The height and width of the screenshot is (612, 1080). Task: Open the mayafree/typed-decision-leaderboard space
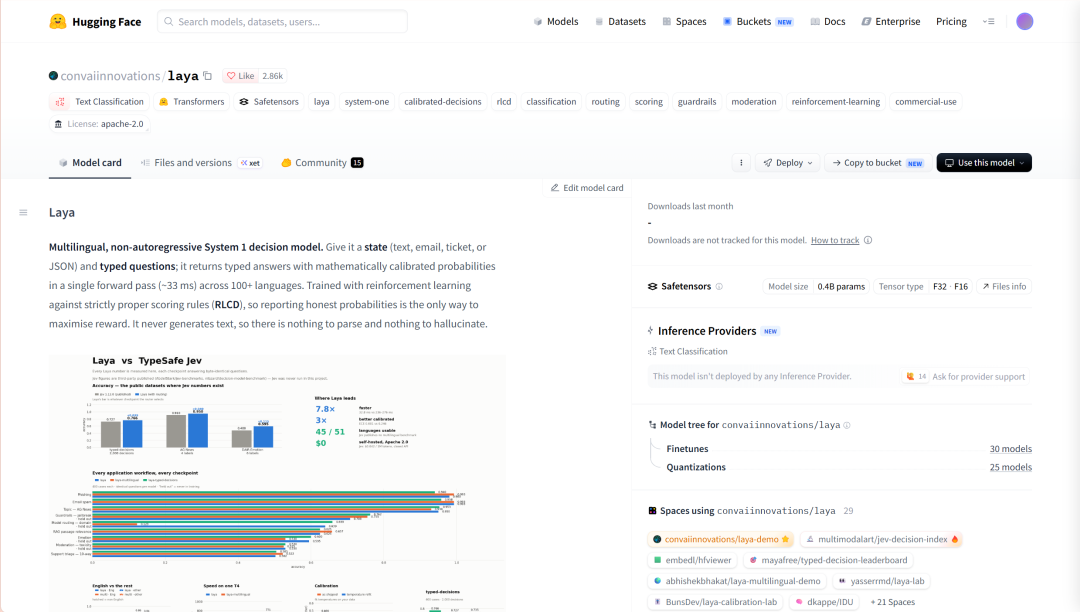829,560
